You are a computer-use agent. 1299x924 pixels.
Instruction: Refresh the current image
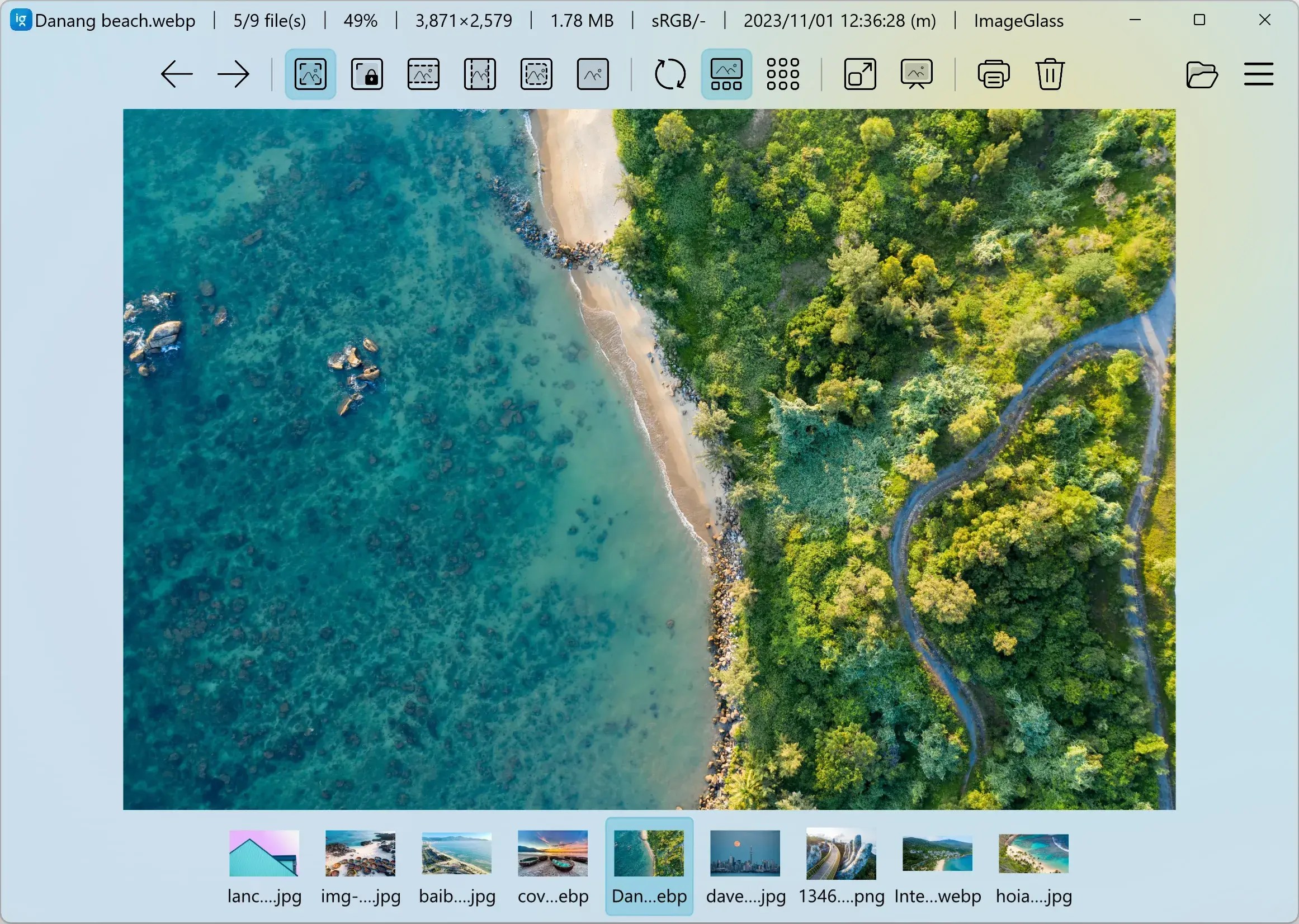670,74
